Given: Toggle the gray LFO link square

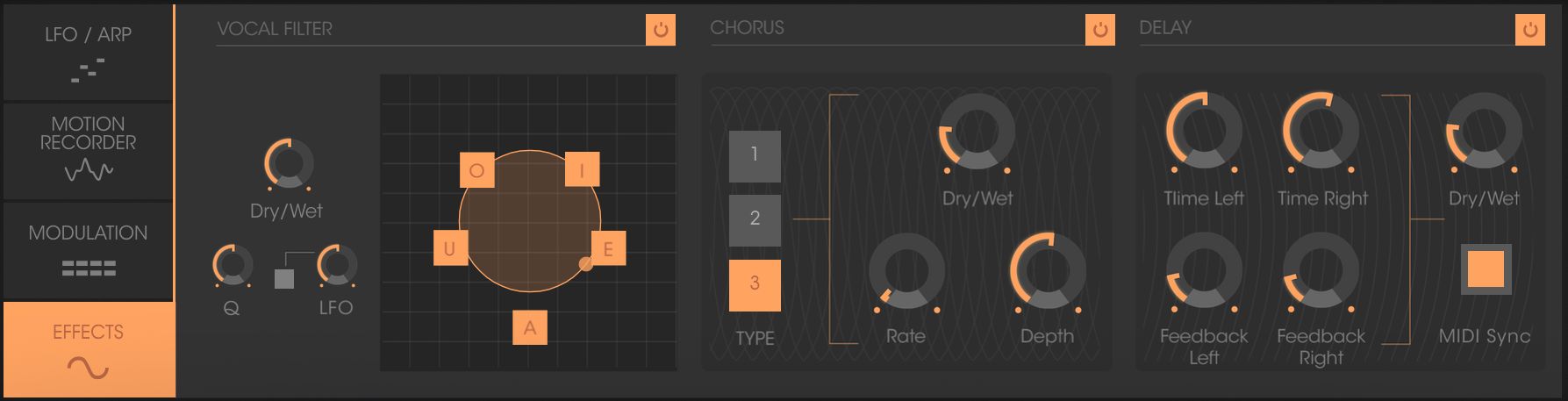Looking at the screenshot, I should click(x=284, y=279).
